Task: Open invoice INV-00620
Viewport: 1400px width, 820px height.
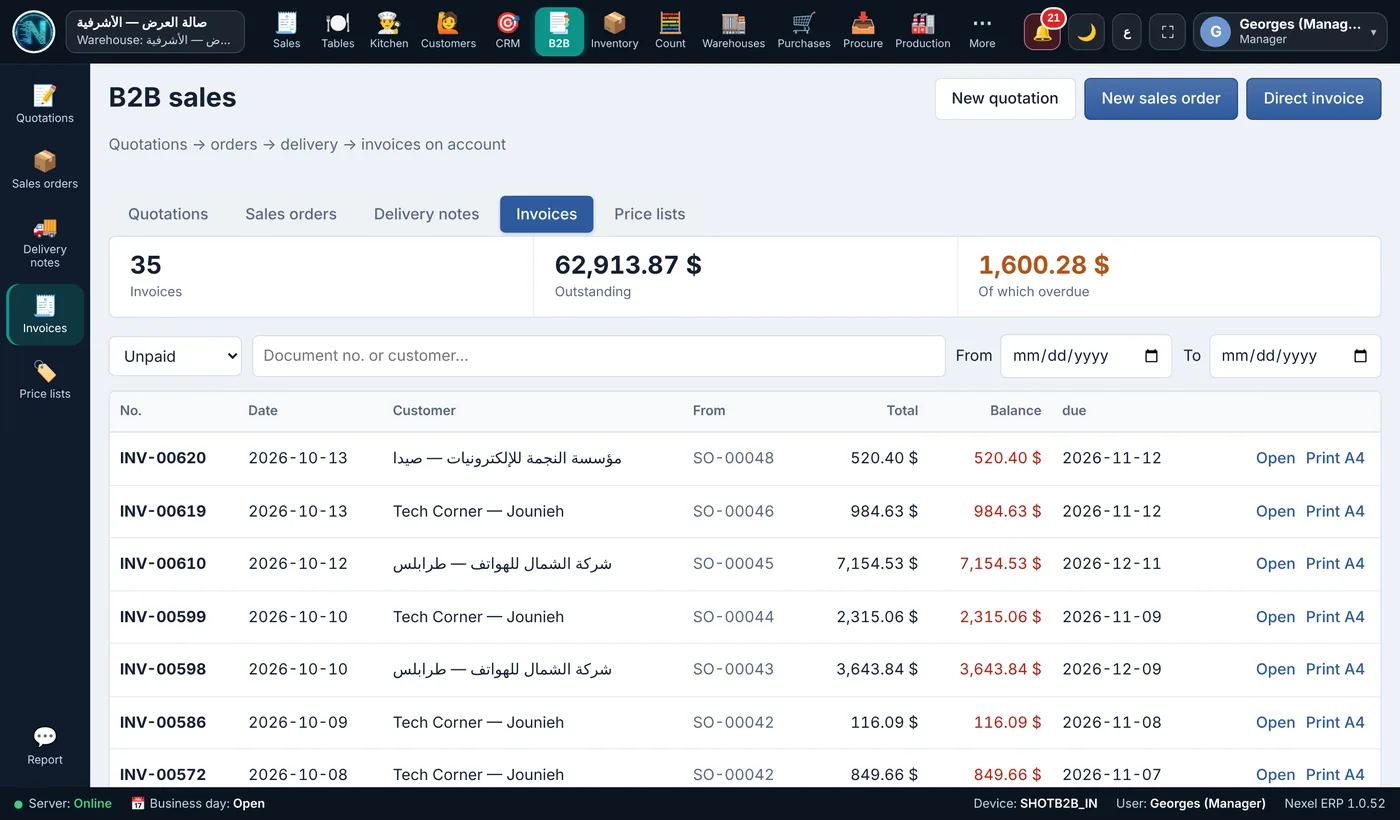Action: tap(1275, 458)
